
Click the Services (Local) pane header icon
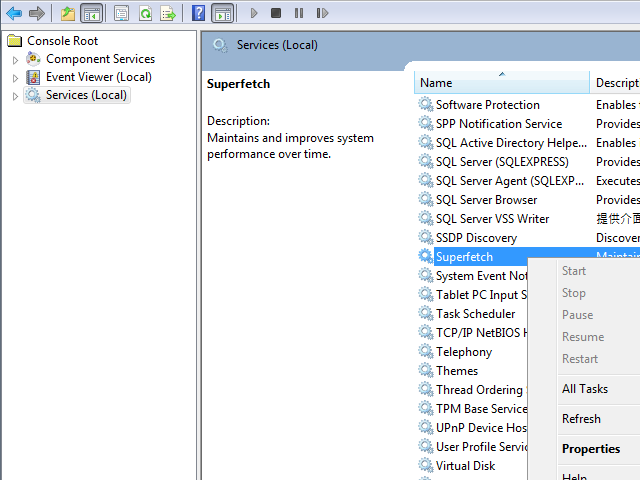coord(220,45)
